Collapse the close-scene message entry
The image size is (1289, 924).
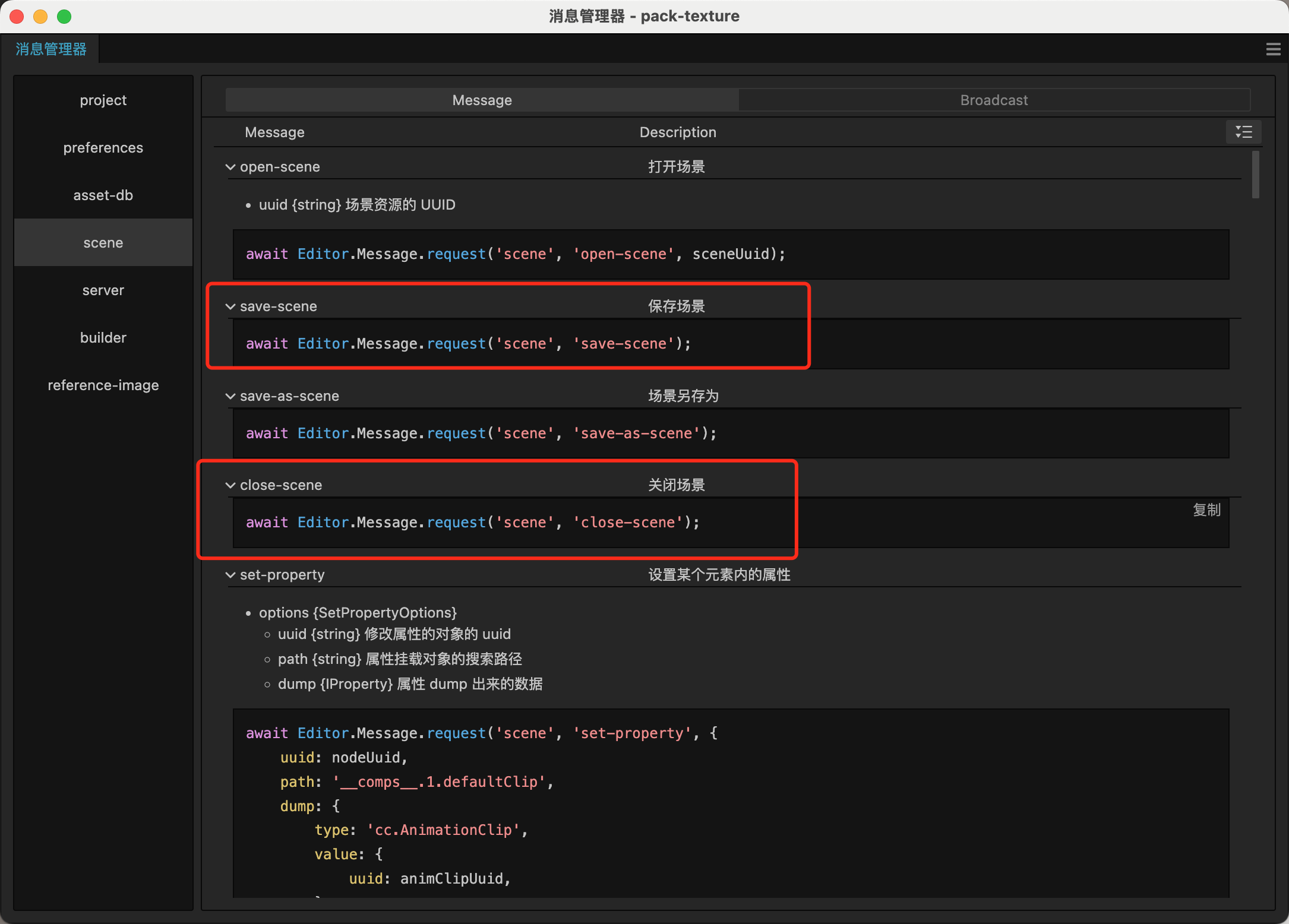pyautogui.click(x=230, y=486)
